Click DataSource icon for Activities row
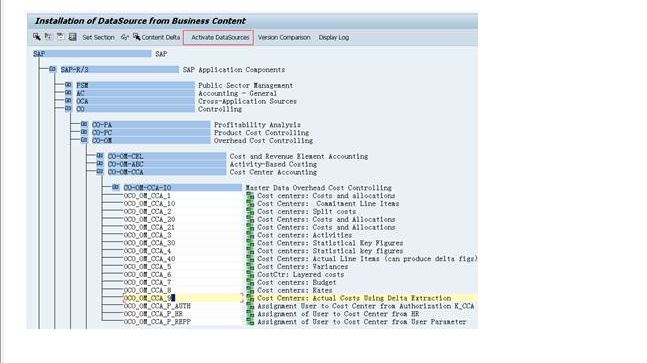This screenshot has height=363, width=647. pos(250,235)
